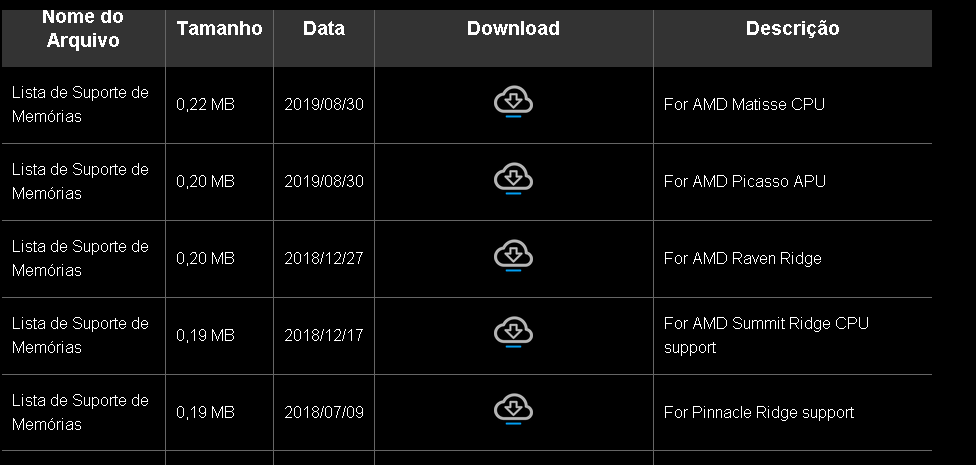Click the 2018/12/27 date cell
Screen dimensions: 976x465
[x=324, y=258]
